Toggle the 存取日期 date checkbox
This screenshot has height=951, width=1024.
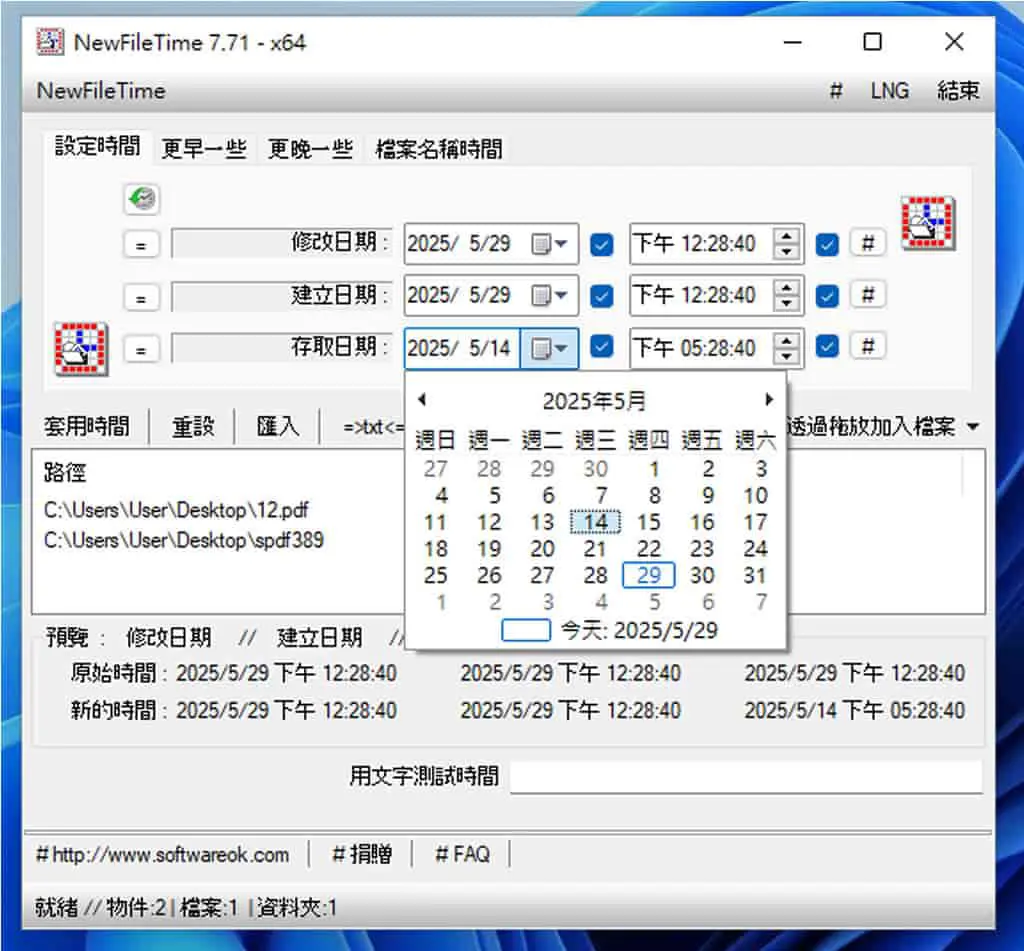coord(601,347)
